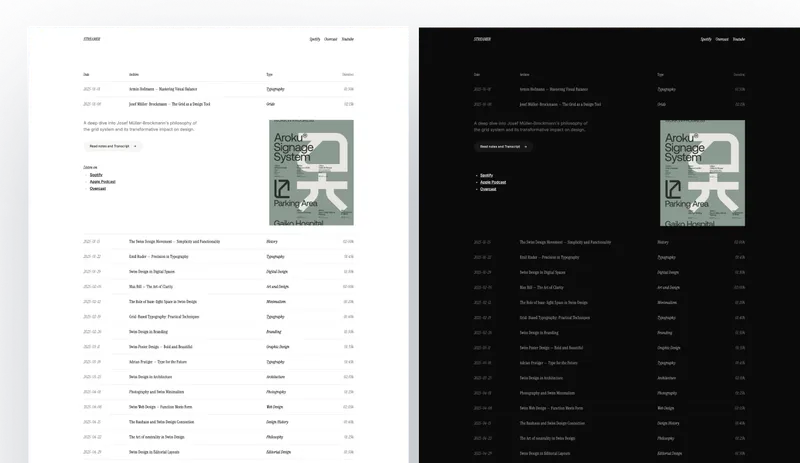Expand Read notes and Transcript on dark page

(503, 146)
